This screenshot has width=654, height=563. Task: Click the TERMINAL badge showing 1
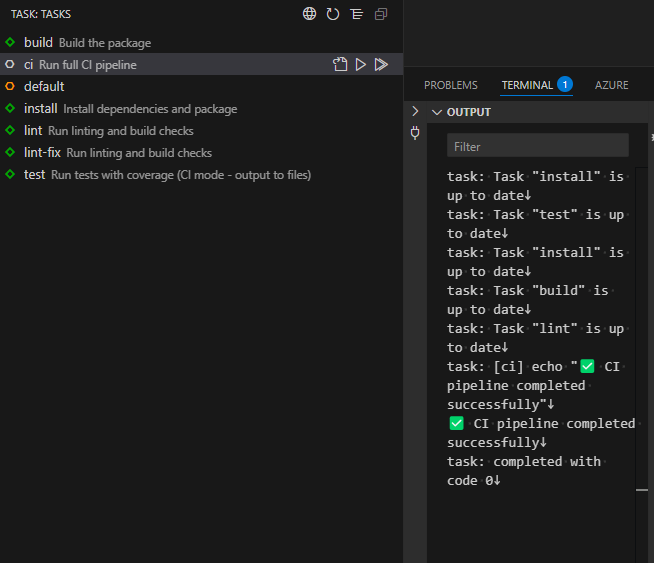tap(565, 85)
